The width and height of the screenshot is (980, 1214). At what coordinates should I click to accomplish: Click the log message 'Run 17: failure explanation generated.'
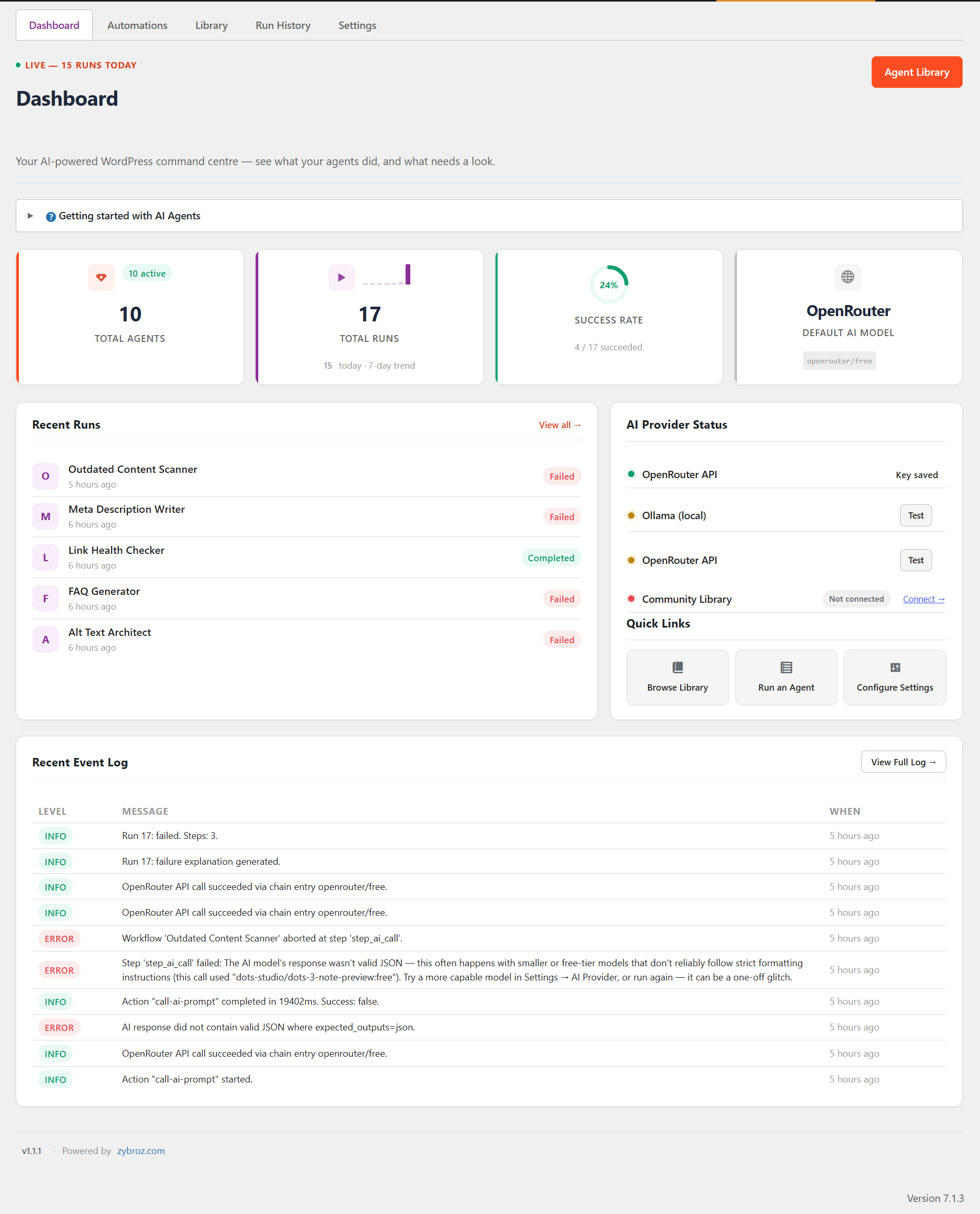[x=201, y=861]
